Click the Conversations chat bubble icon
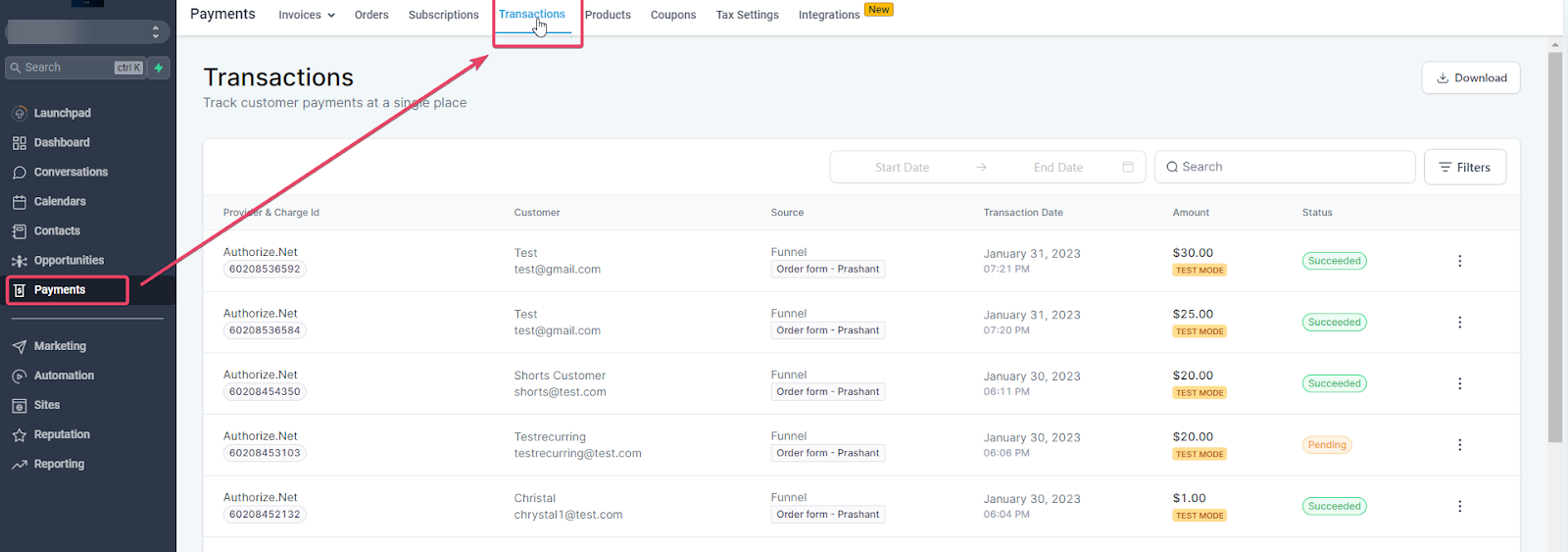 click(20, 172)
